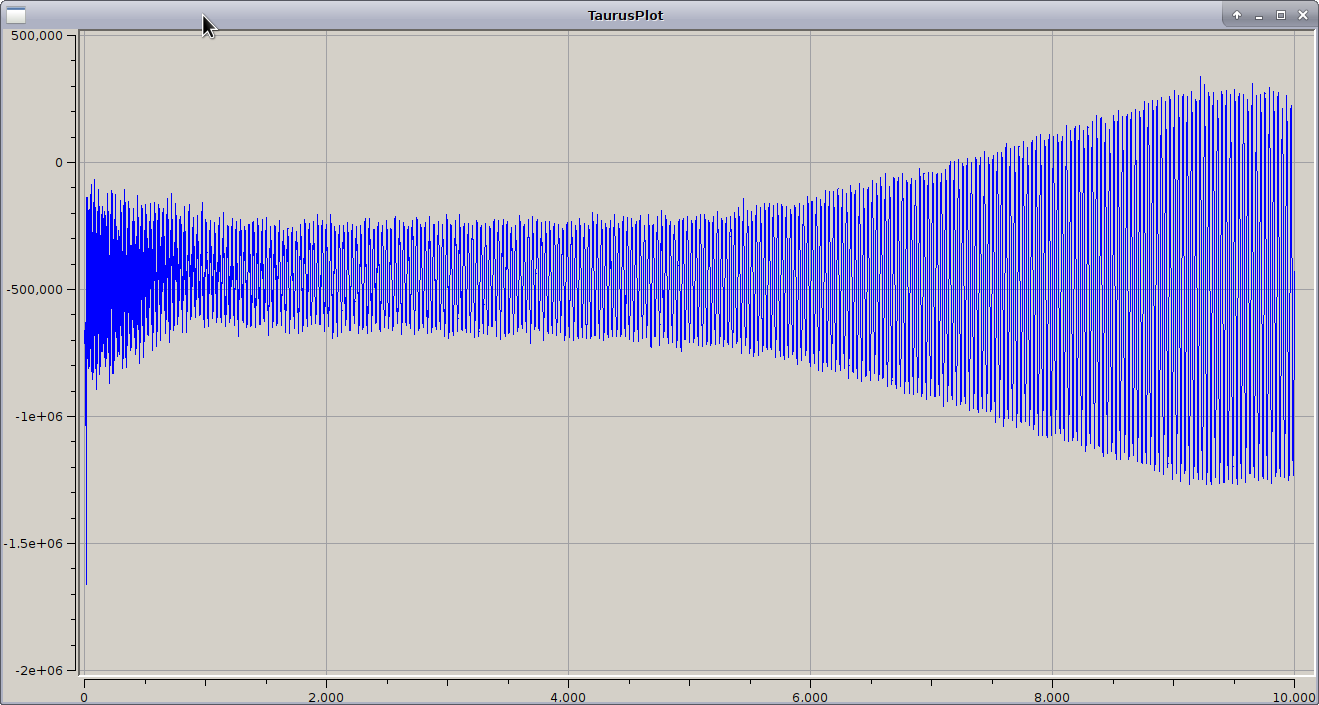The image size is (1319, 705).
Task: Open the window menu icon in title bar
Action: pyautogui.click(x=16, y=15)
